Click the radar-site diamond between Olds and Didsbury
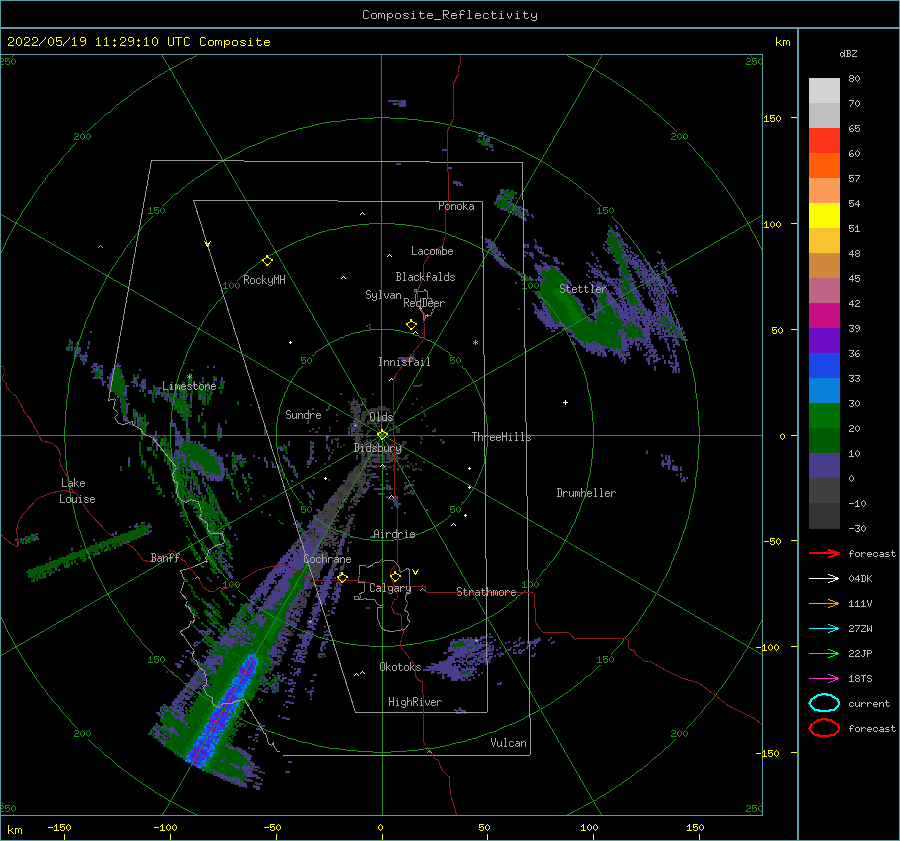900x841 pixels. pyautogui.click(x=382, y=435)
